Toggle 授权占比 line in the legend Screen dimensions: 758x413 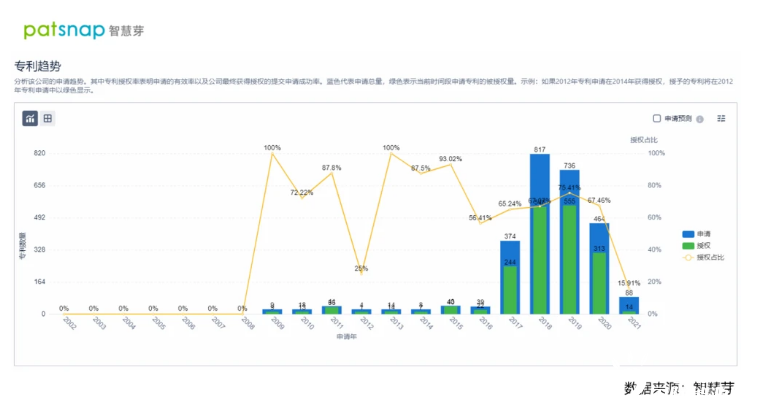(x=697, y=257)
